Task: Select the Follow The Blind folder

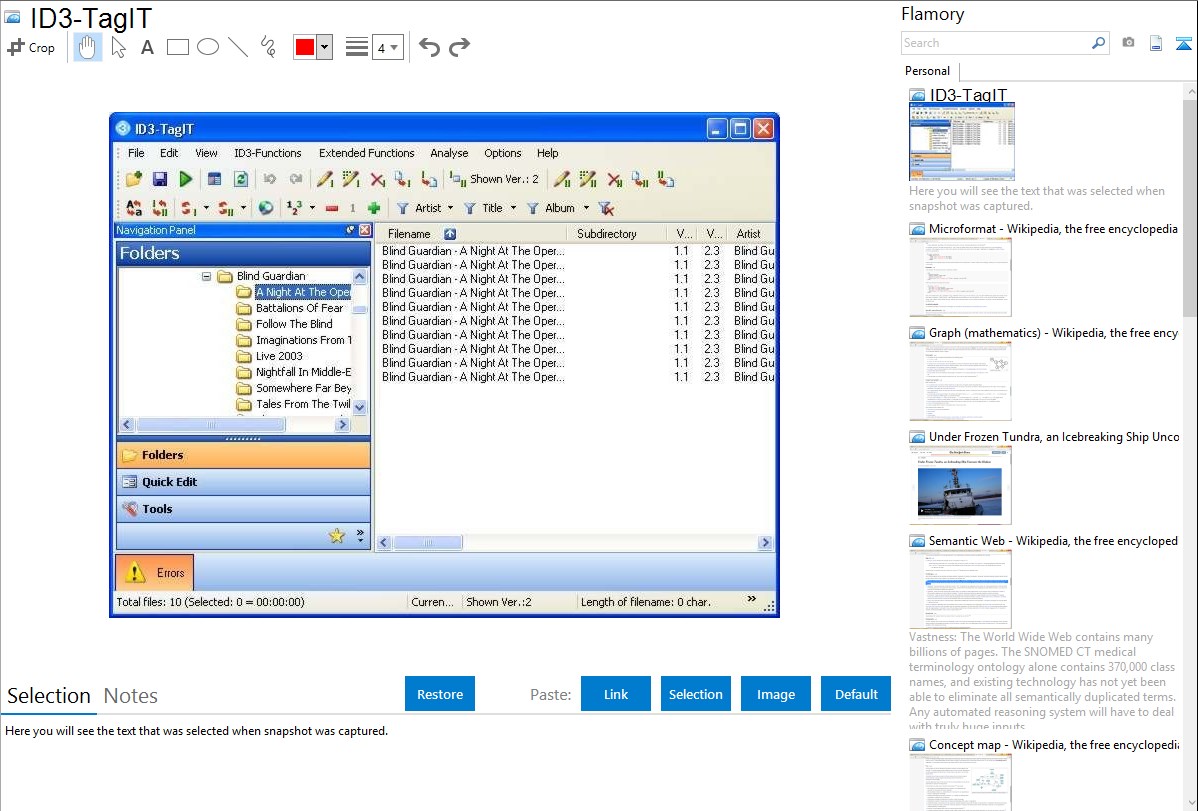Action: point(294,324)
